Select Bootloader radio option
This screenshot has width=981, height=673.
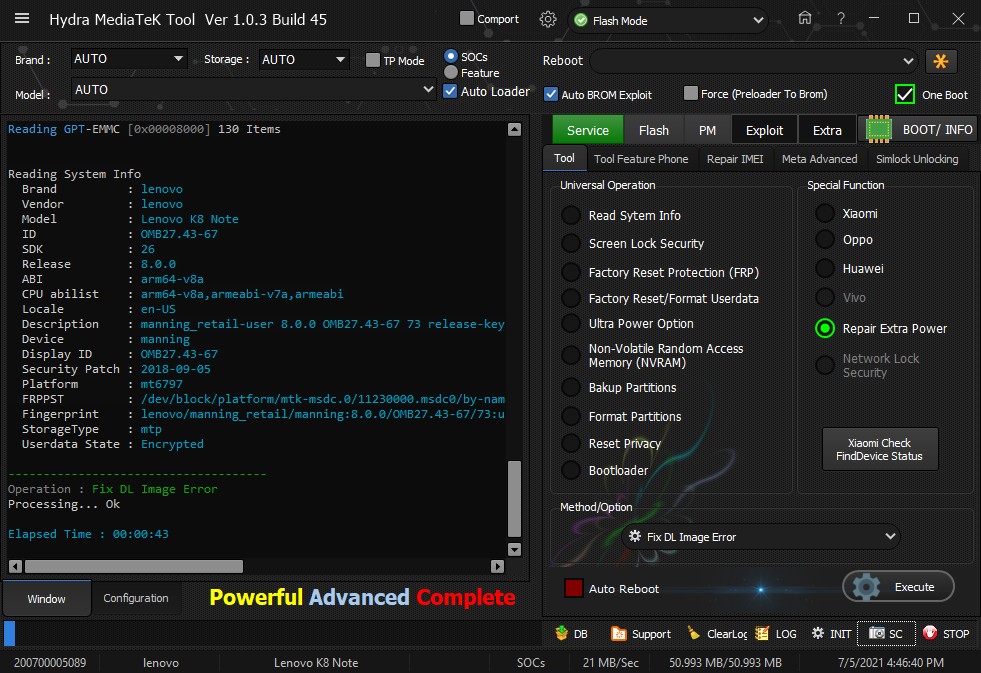click(x=571, y=470)
